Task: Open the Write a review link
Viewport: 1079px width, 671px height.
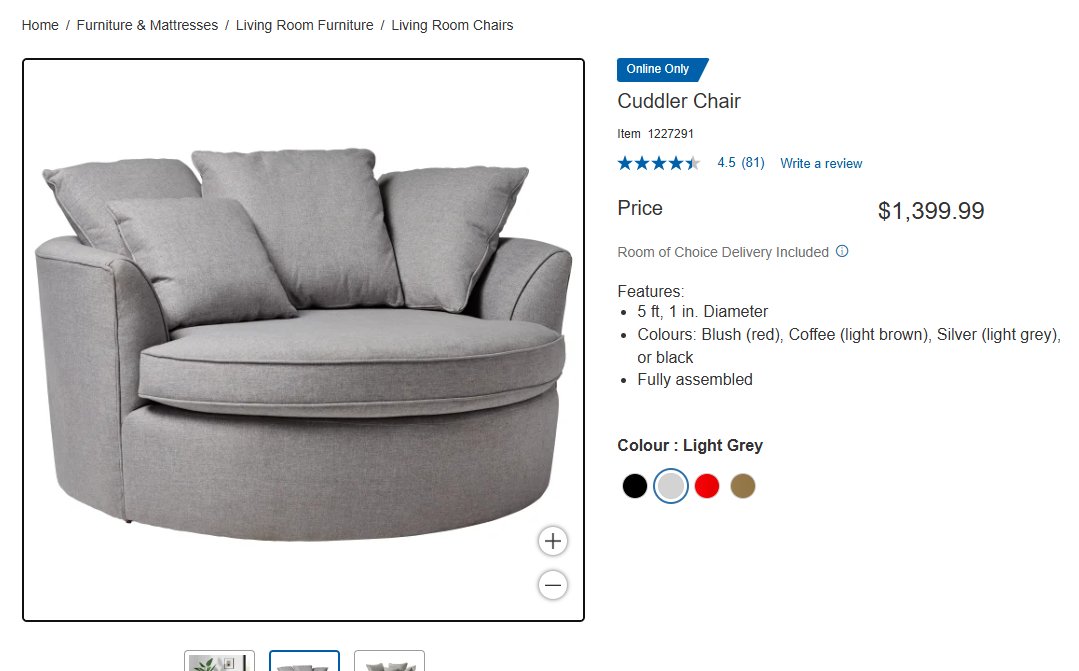Action: coord(821,163)
